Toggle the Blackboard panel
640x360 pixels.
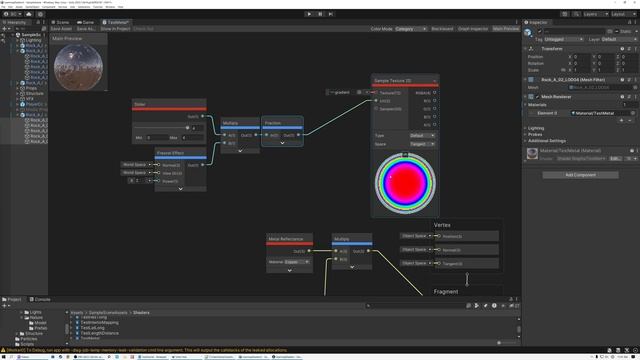(442, 29)
